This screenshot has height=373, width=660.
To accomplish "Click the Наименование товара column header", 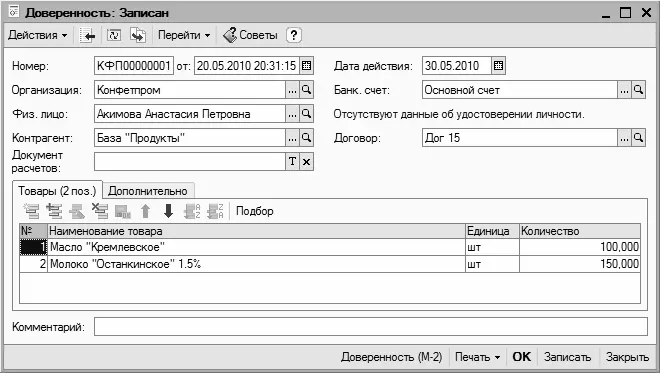I will pyautogui.click(x=256, y=231).
